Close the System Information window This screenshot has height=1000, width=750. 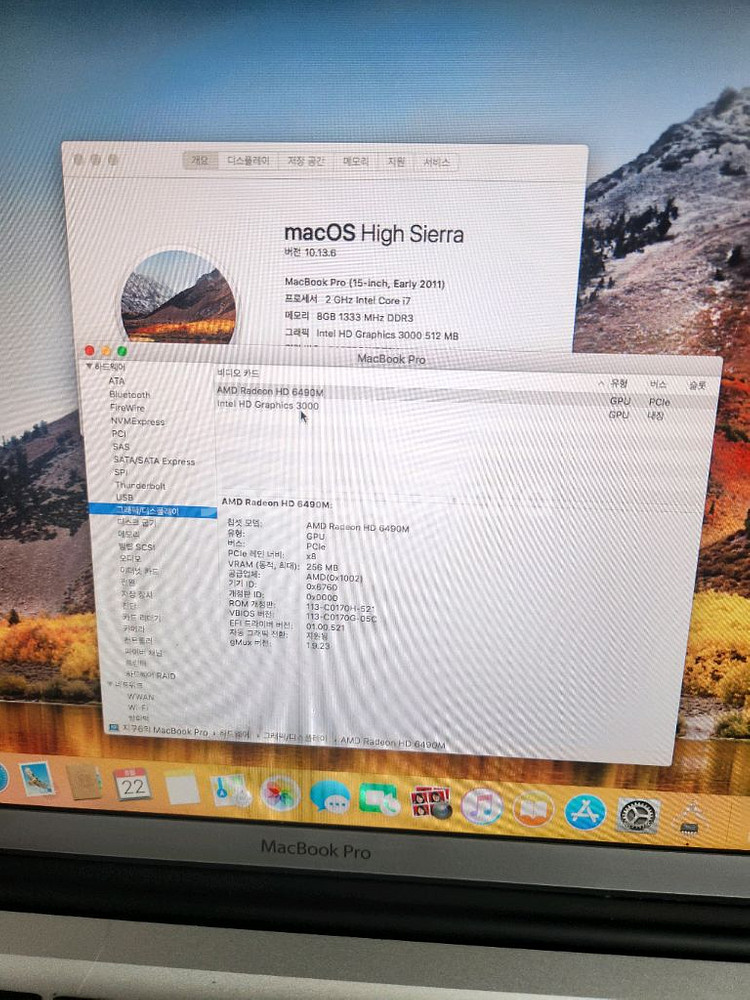pos(89,350)
